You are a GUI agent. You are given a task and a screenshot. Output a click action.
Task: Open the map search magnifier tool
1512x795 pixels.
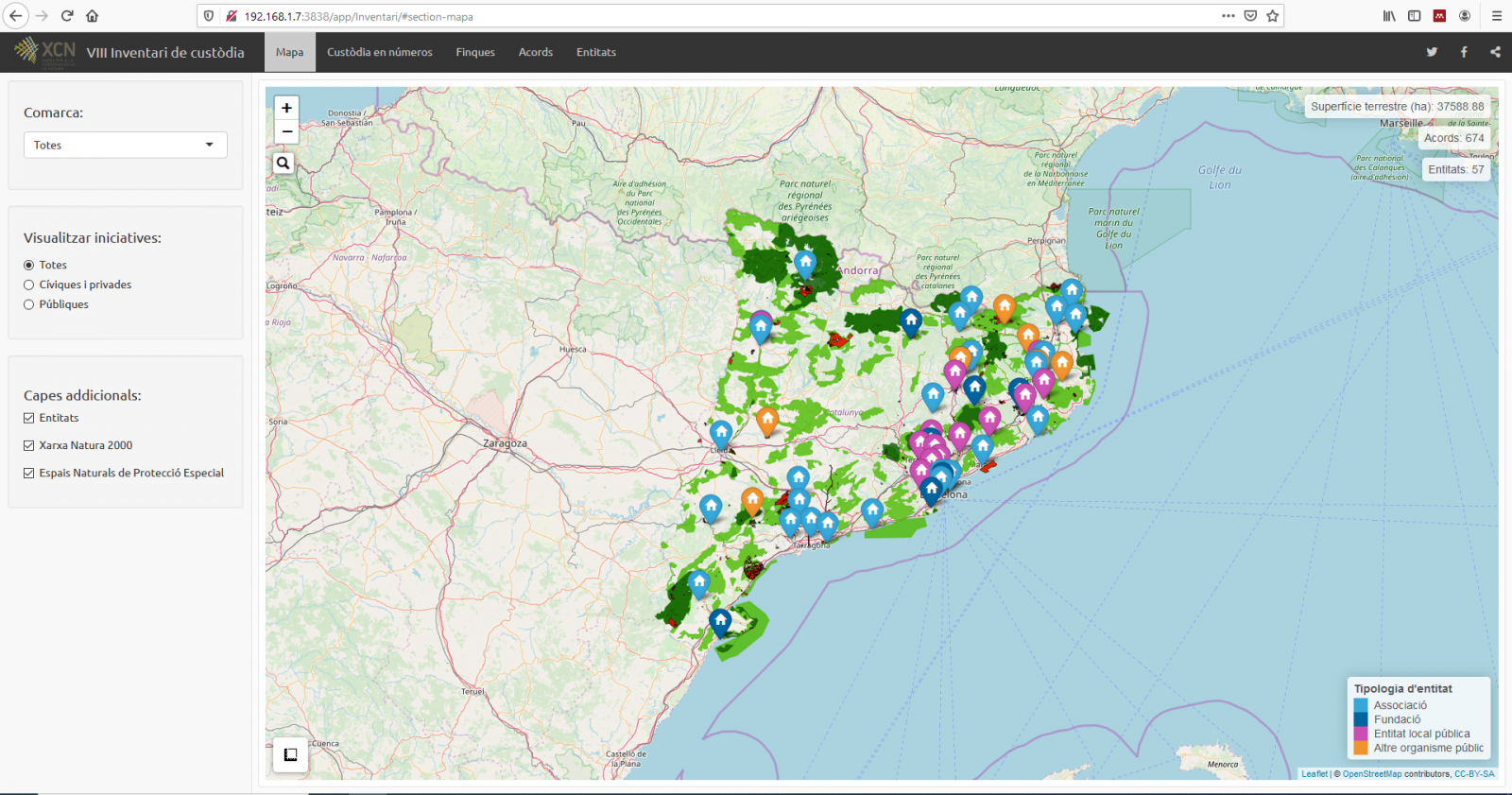(283, 163)
